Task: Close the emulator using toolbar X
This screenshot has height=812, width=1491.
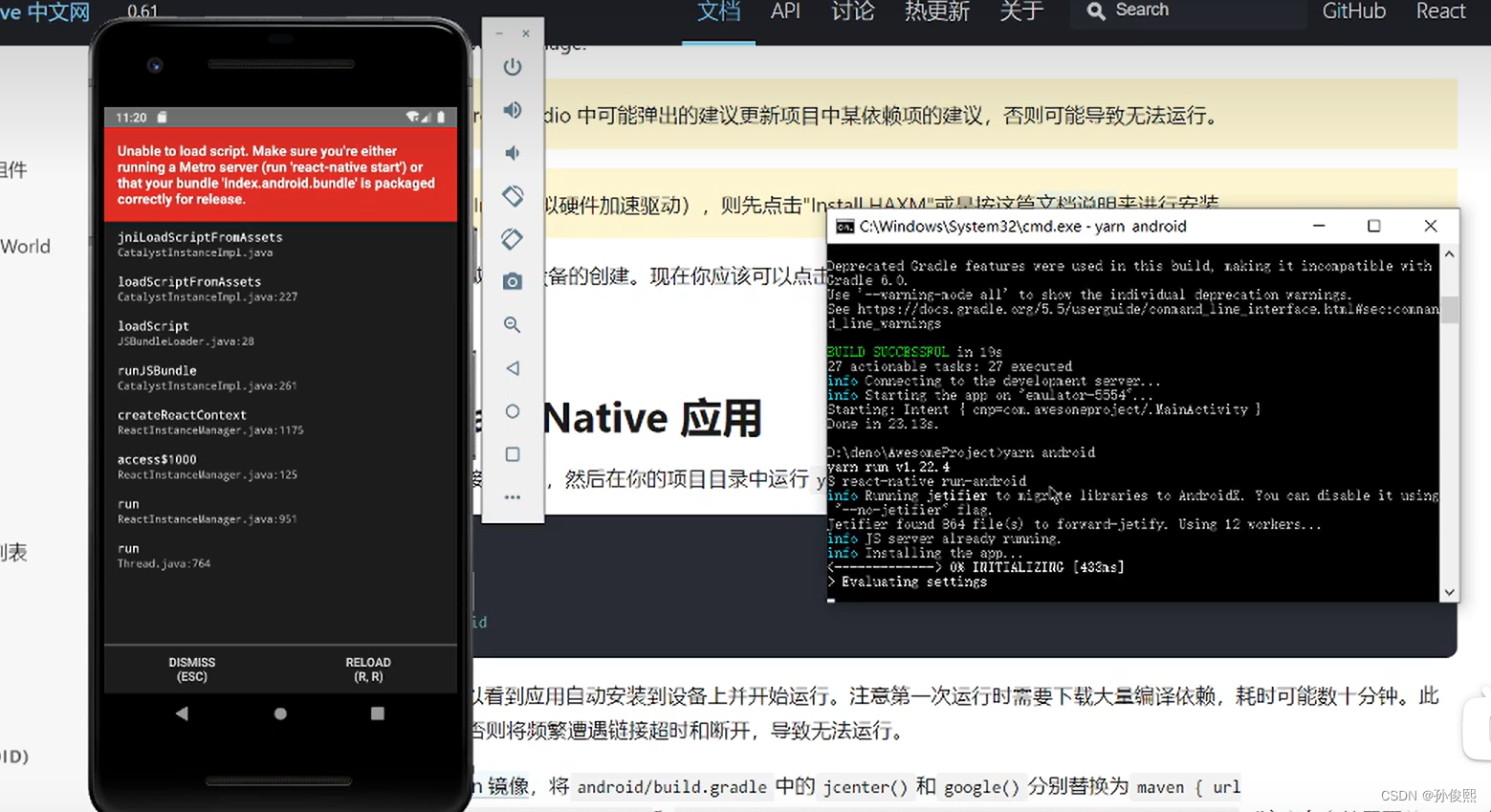Action: [526, 33]
